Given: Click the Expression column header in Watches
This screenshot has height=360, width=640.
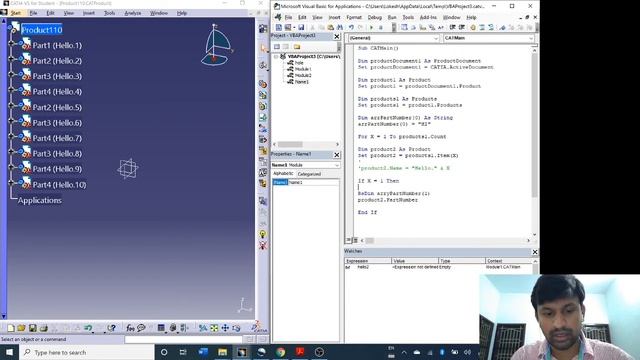Looking at the screenshot, I should (368, 260).
